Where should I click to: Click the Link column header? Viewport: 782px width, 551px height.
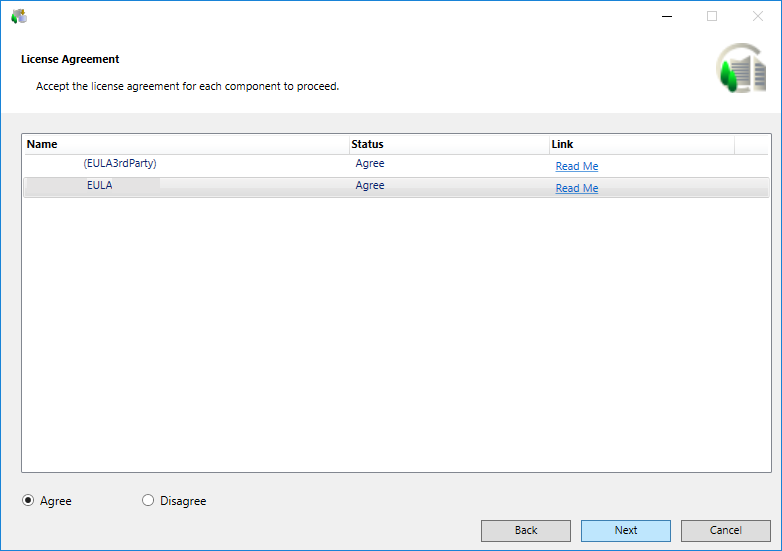click(640, 144)
